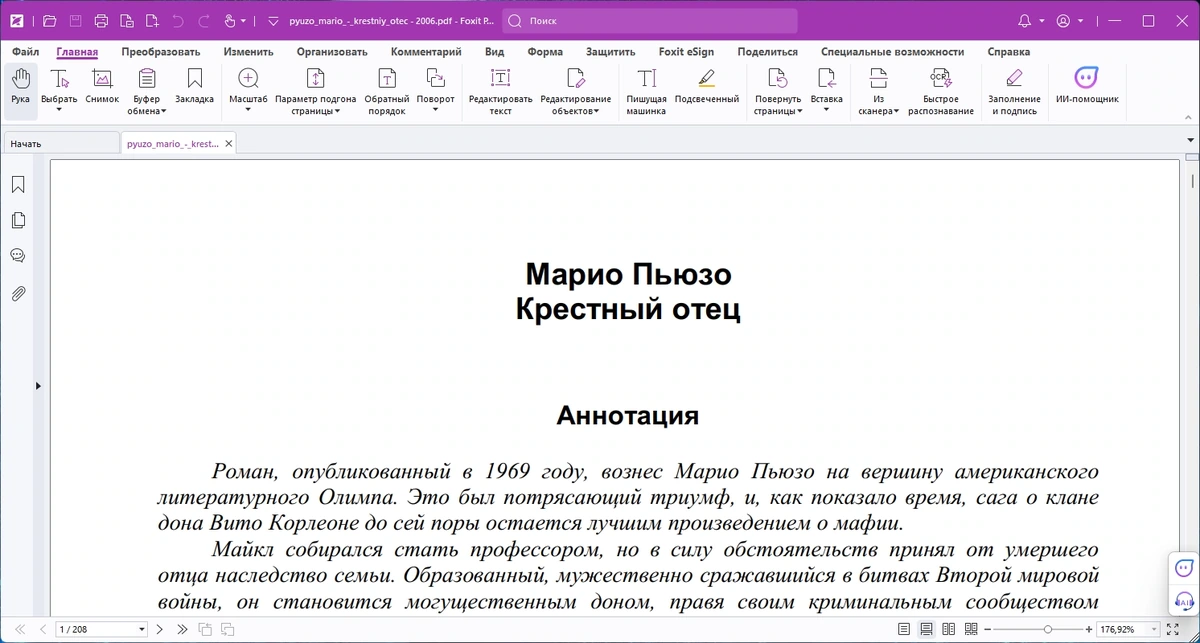
Task: Expand the Выбрать dropdown arrow
Action: 59,110
